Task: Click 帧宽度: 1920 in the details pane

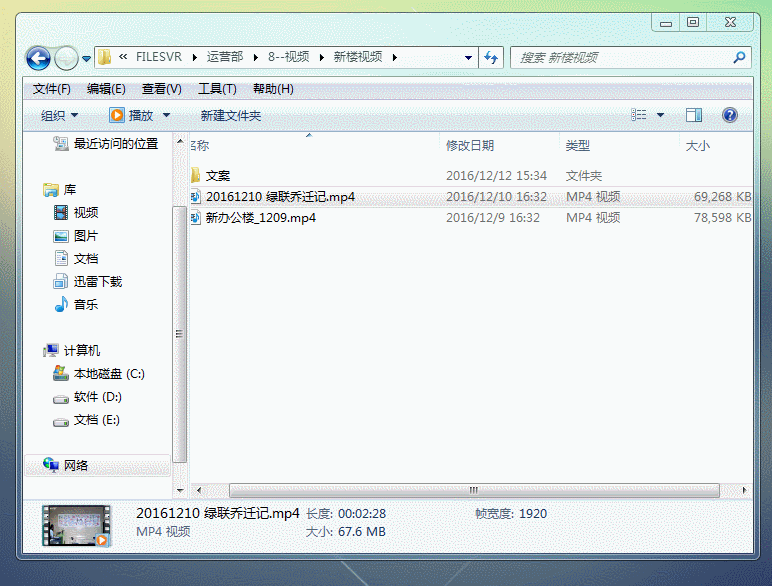Action: point(511,514)
